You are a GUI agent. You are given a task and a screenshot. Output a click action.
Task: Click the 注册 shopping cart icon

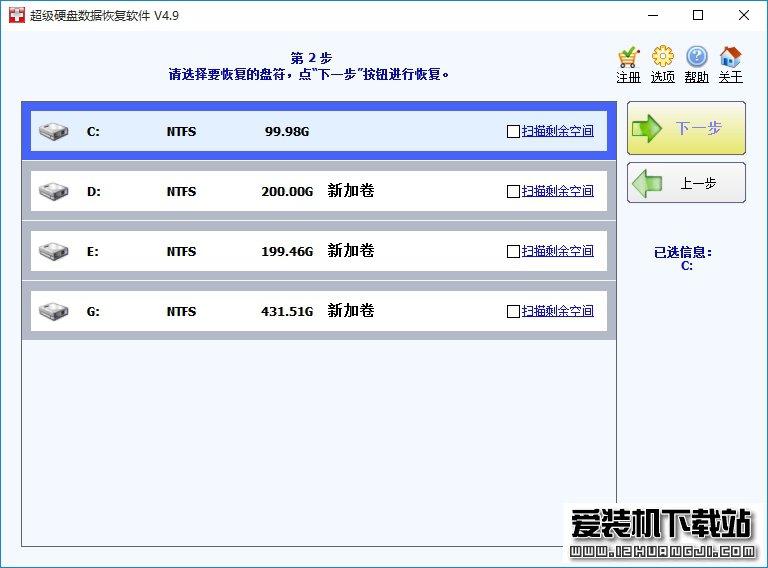point(628,58)
